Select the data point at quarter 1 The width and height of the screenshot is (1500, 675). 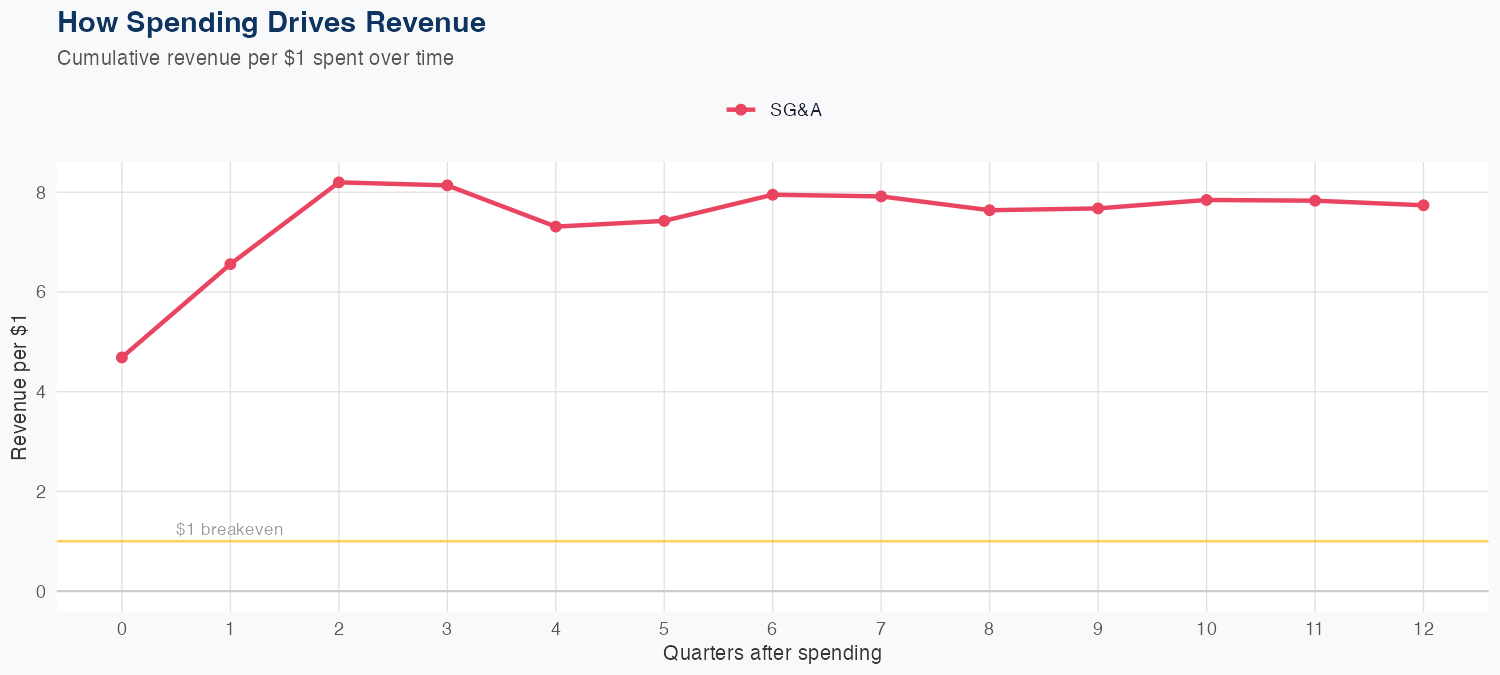230,264
